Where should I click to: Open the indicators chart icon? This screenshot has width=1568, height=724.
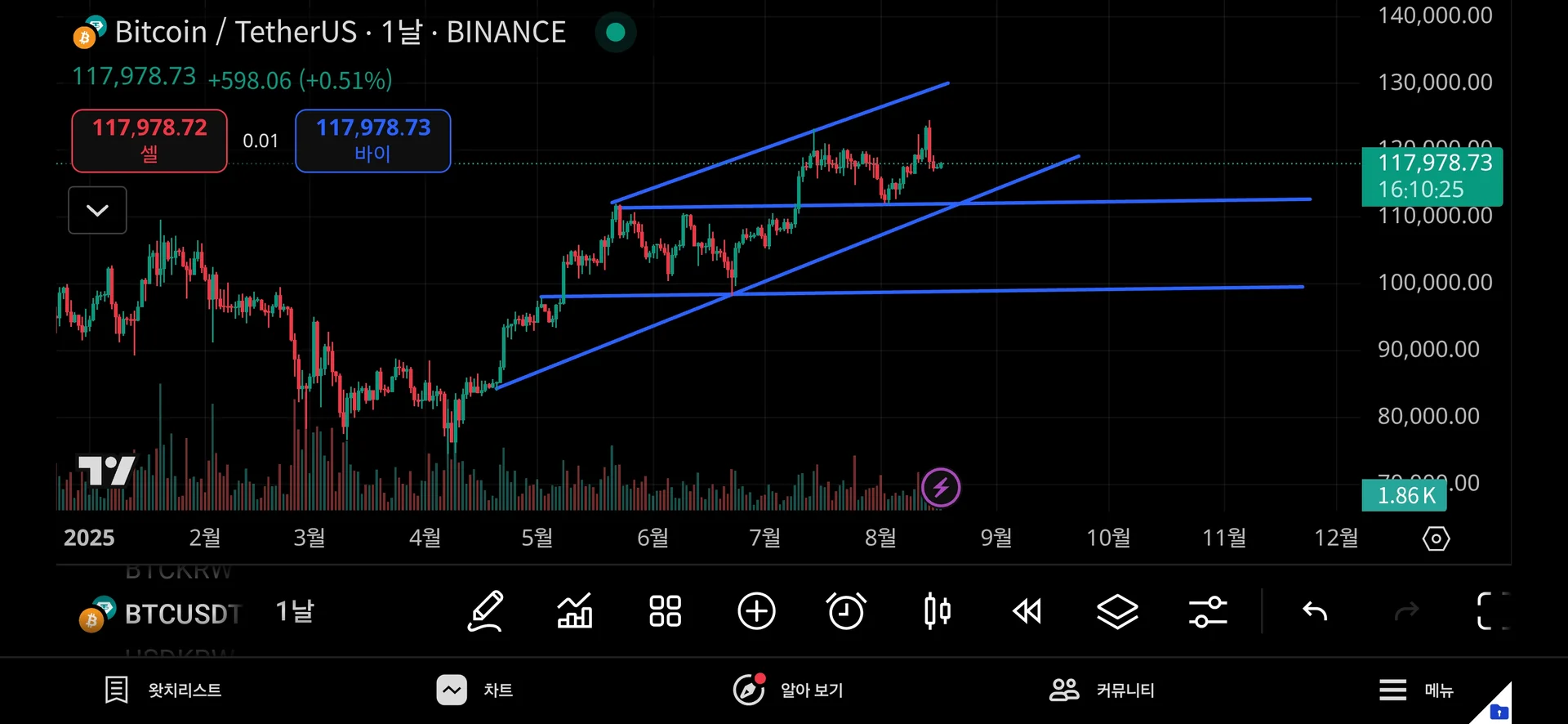pos(575,611)
